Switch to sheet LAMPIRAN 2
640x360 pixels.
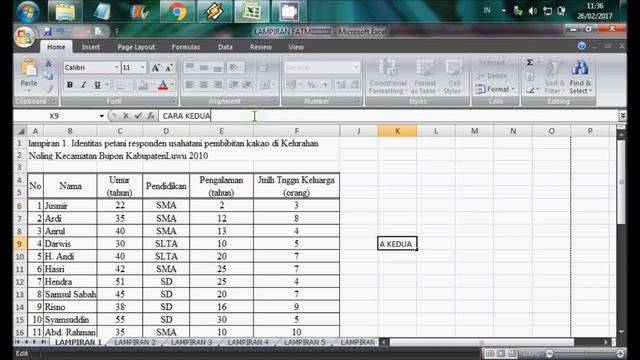click(x=135, y=342)
